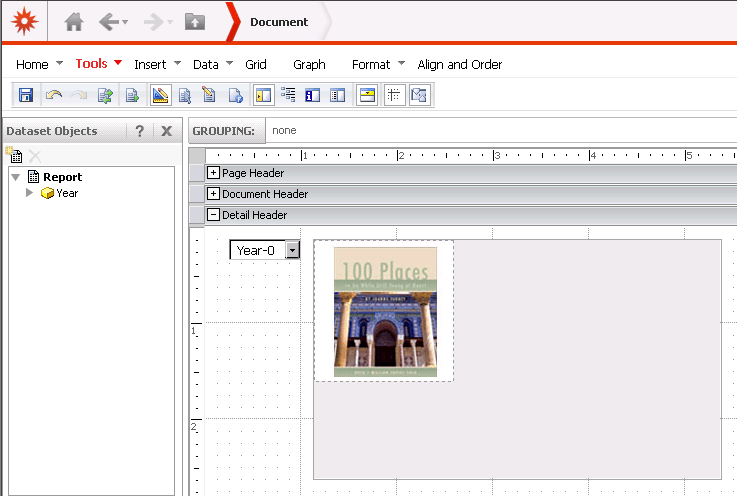Collapse the Detail Header section

click(213, 215)
